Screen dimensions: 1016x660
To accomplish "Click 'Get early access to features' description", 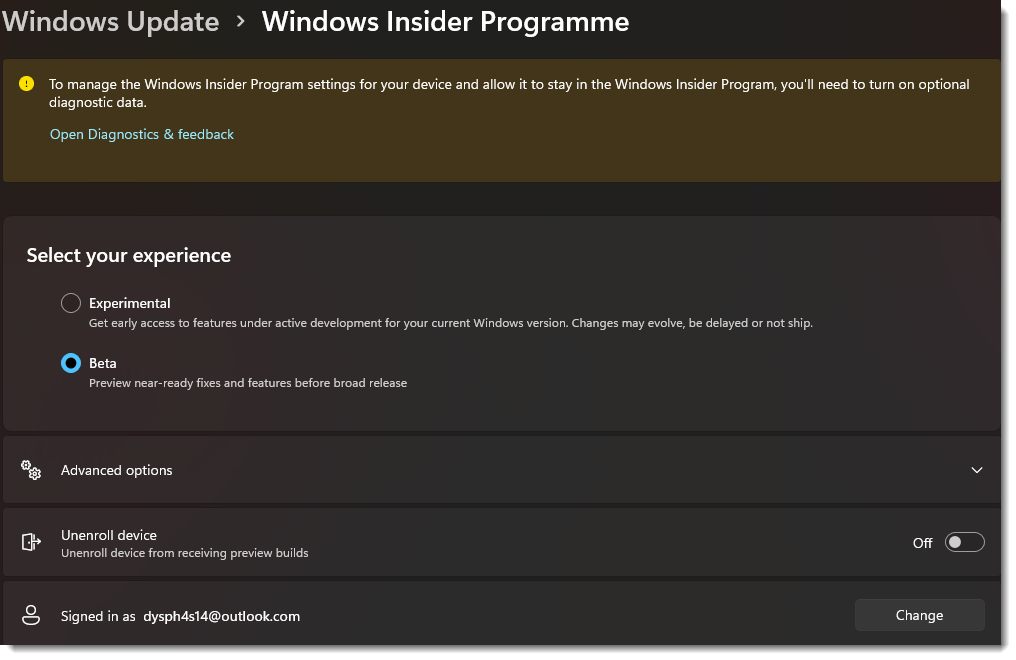I will coord(450,323).
